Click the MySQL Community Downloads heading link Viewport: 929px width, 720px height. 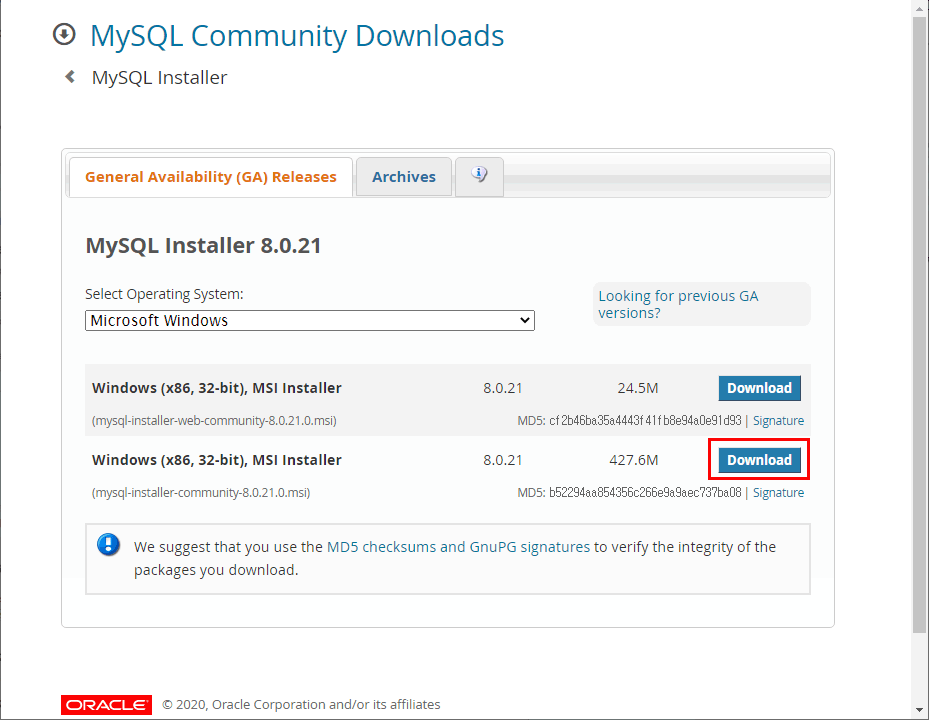[x=297, y=36]
